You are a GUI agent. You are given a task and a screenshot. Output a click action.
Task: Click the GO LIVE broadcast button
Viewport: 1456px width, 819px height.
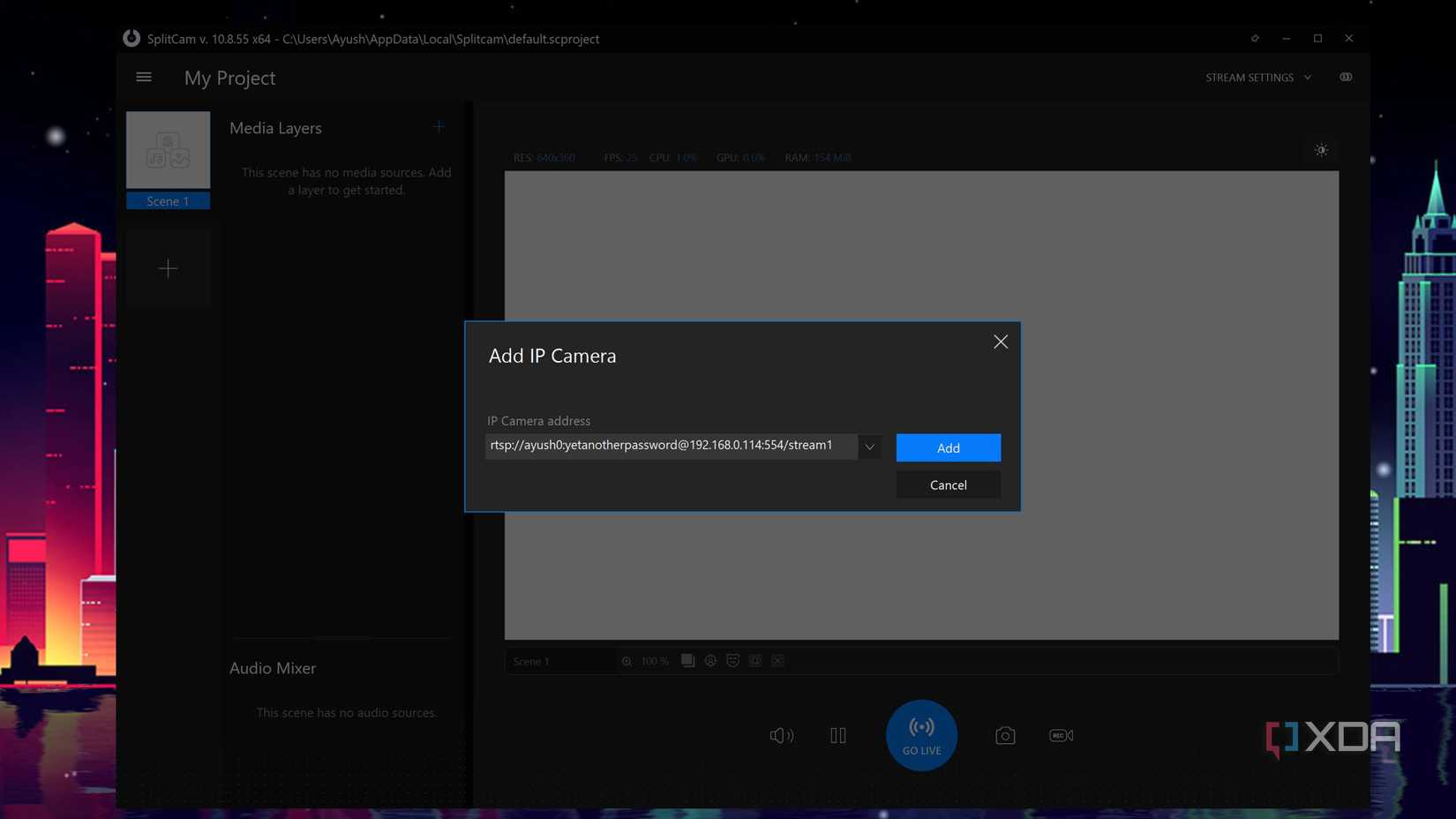click(921, 735)
